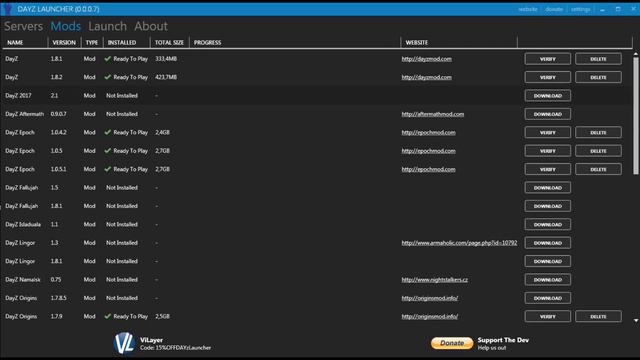The height and width of the screenshot is (360, 640).
Task: Open originsmod.info link for Origins 1.7.8.5
Action: [x=430, y=298]
